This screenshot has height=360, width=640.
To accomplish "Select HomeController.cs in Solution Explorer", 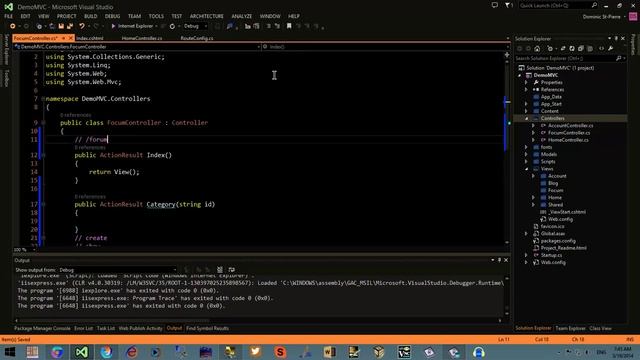I will [568, 140].
